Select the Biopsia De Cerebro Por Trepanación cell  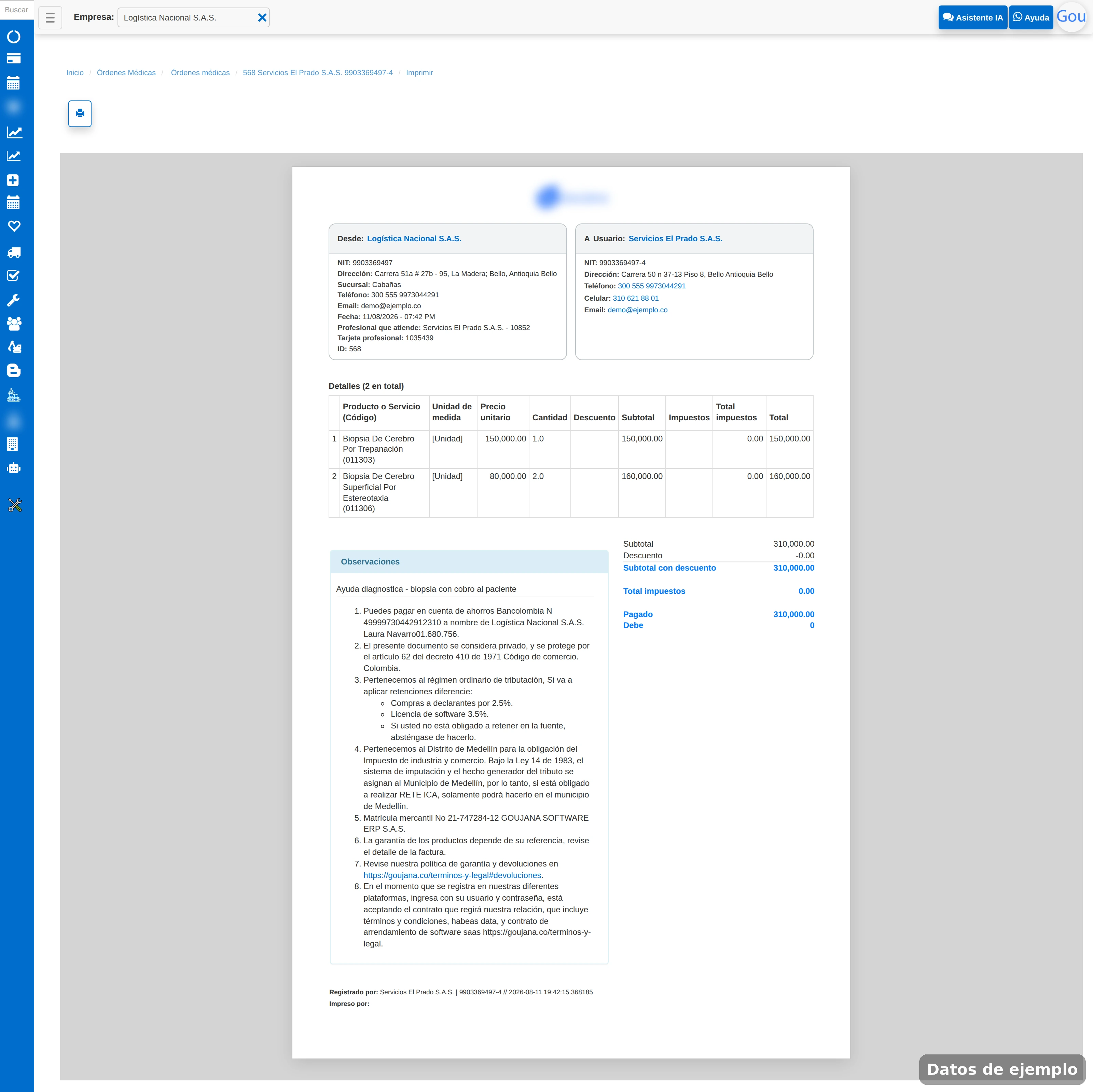coord(384,449)
